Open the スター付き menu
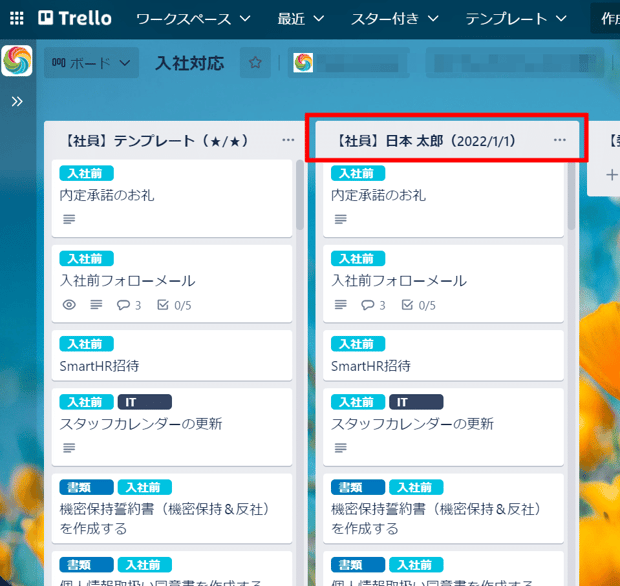Screen dimensions: 620x586 [395, 19]
